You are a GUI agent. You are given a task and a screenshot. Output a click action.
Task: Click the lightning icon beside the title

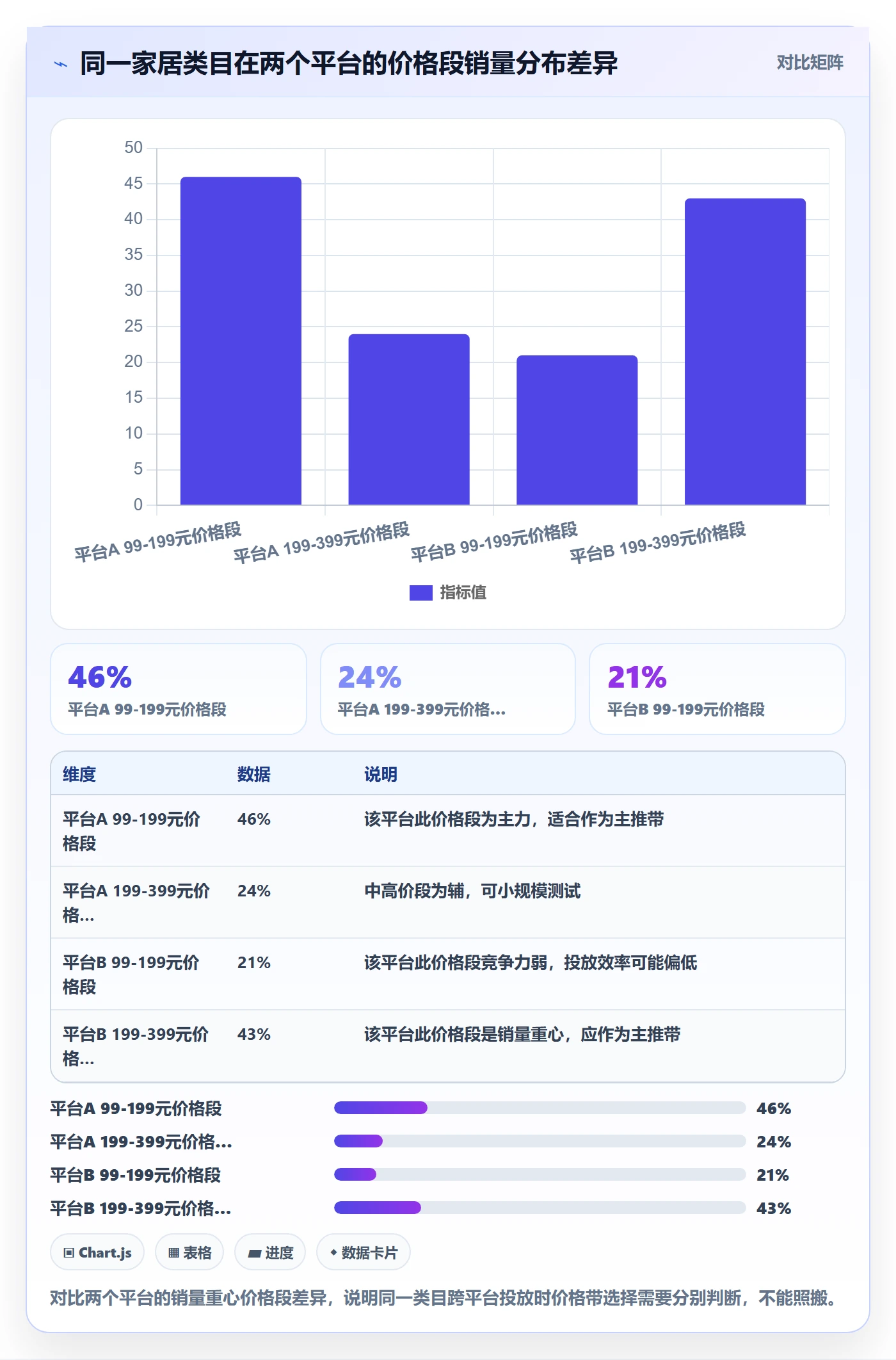click(x=61, y=64)
